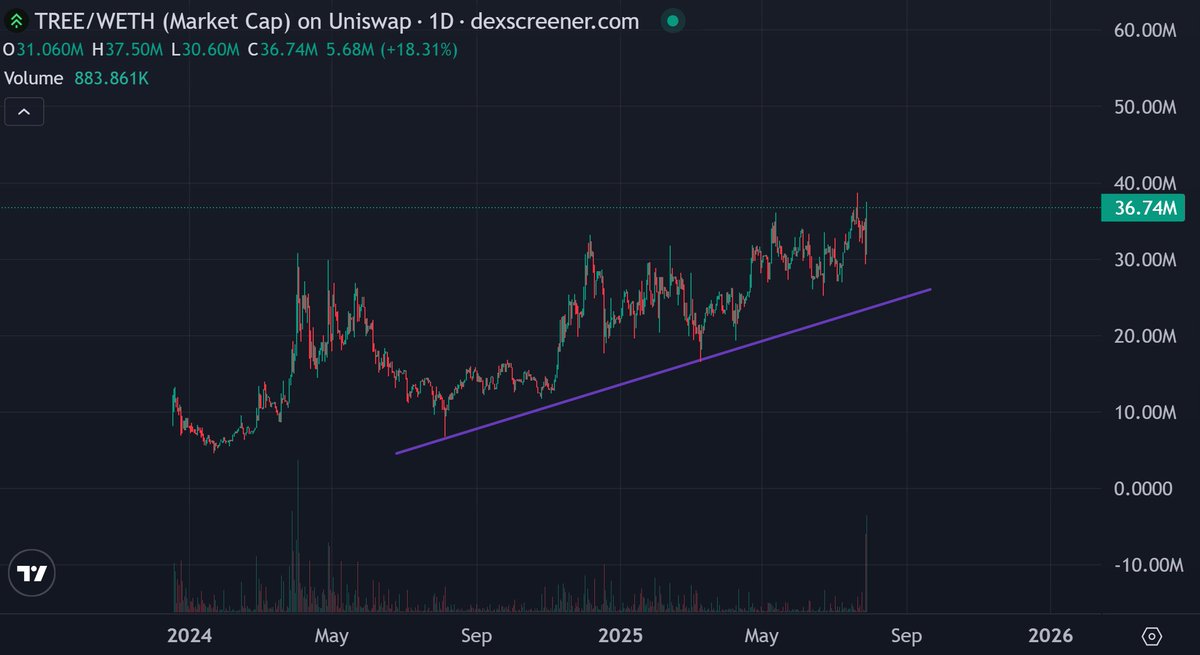Click the 36.74M price tag on the axis
The image size is (1200, 655).
point(1144,209)
